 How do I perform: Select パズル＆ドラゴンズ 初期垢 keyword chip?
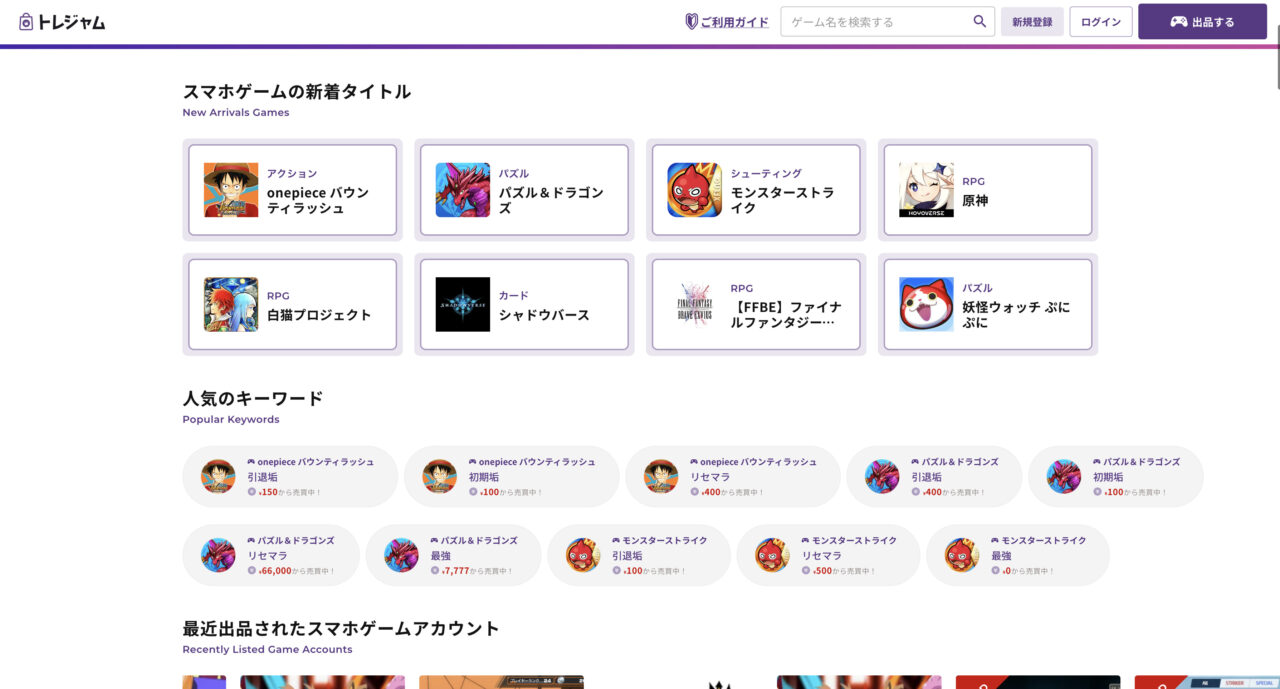(1116, 477)
